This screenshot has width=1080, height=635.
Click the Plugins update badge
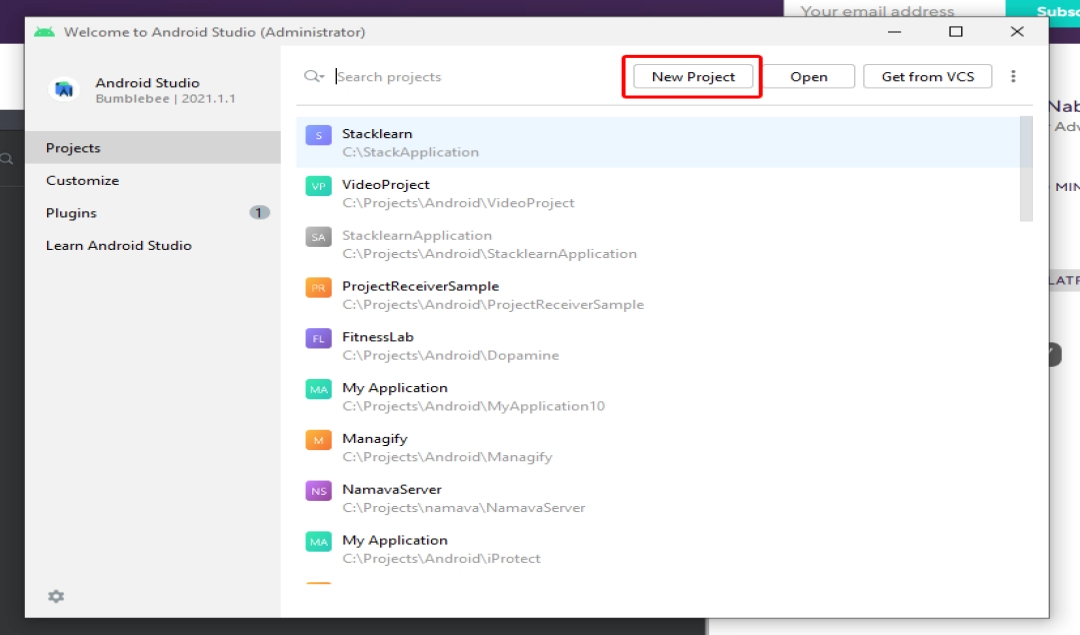coord(259,213)
